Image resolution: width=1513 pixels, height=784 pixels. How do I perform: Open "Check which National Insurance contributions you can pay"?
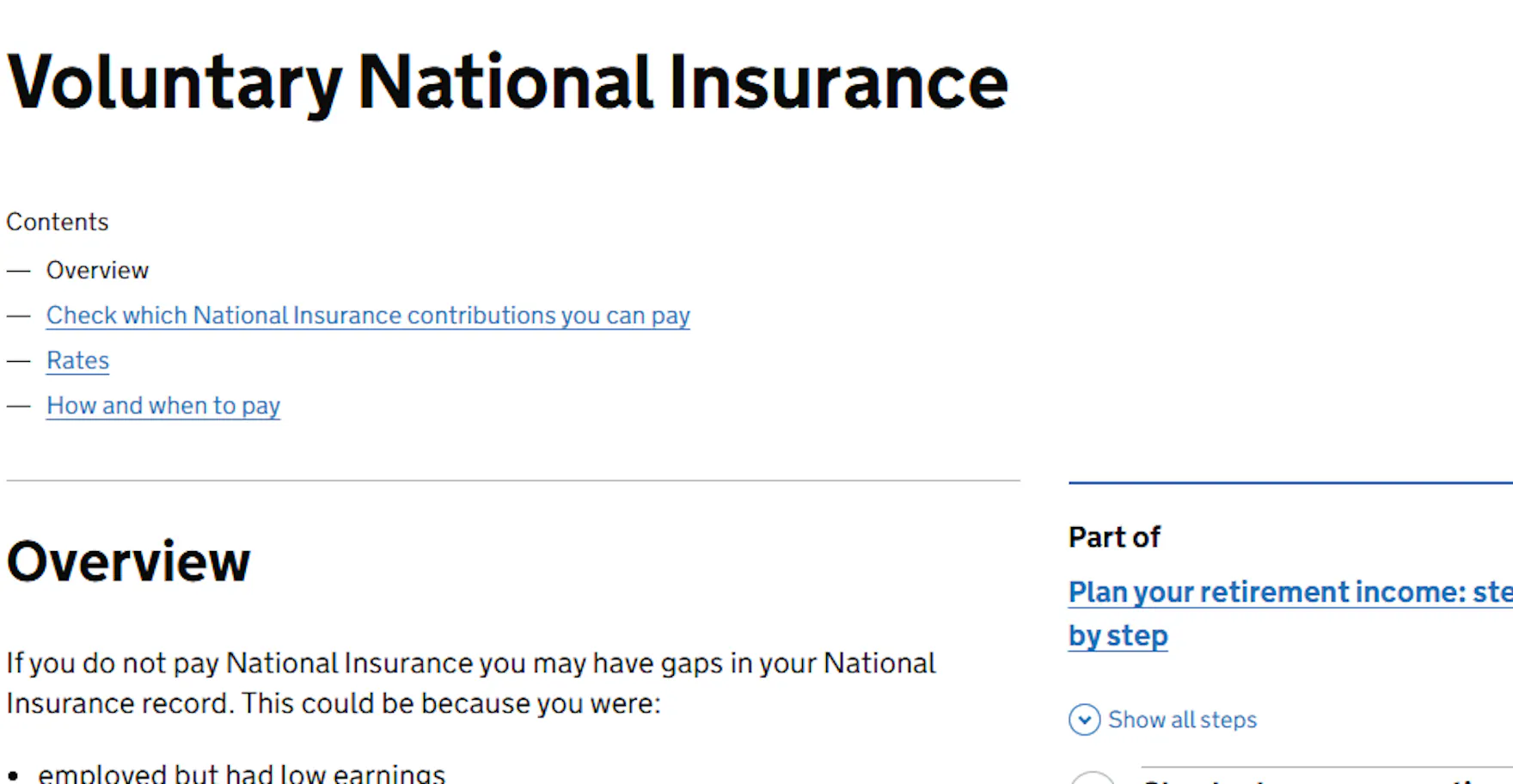368,315
